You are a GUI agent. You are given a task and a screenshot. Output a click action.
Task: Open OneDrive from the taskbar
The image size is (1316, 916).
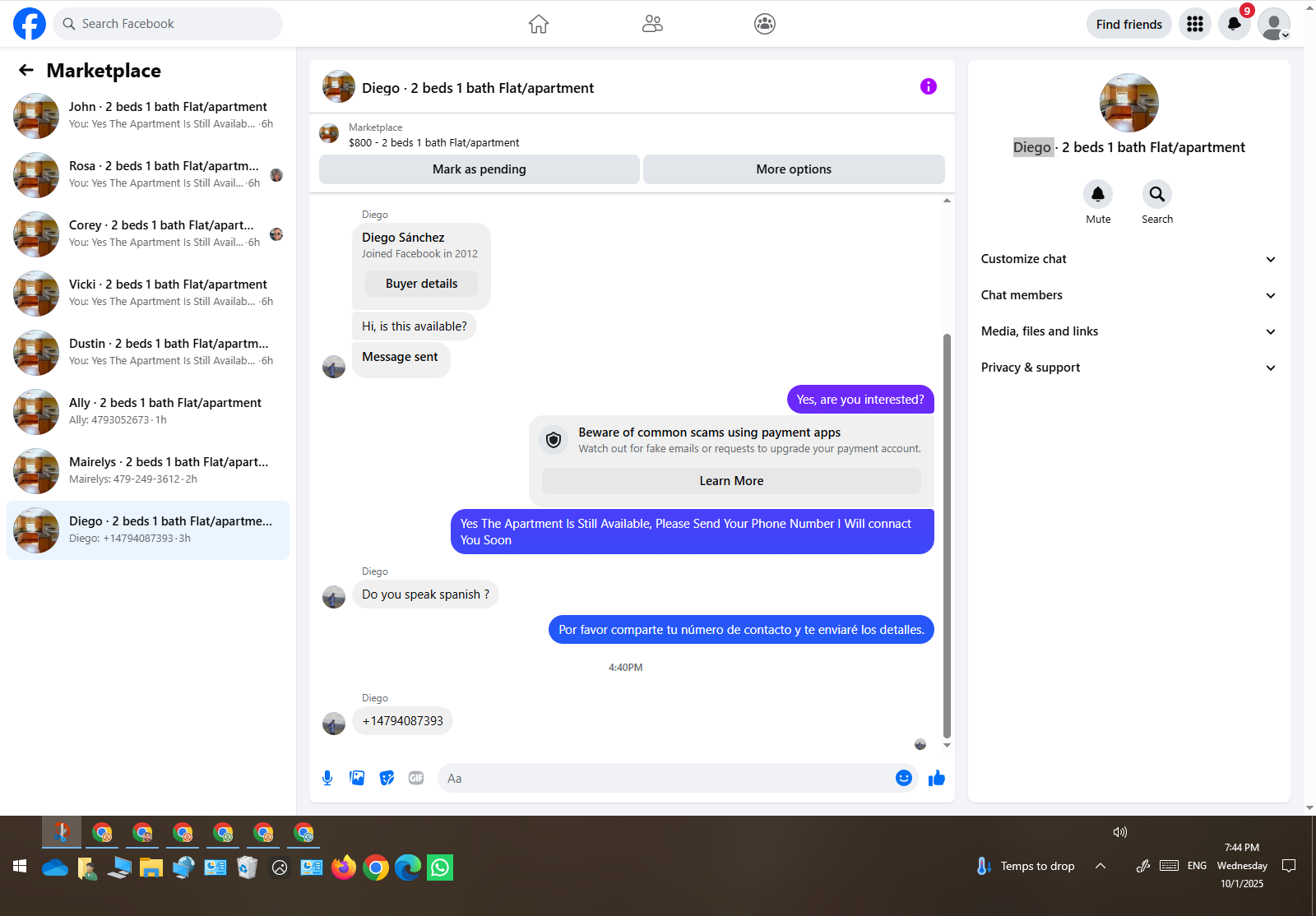click(55, 867)
